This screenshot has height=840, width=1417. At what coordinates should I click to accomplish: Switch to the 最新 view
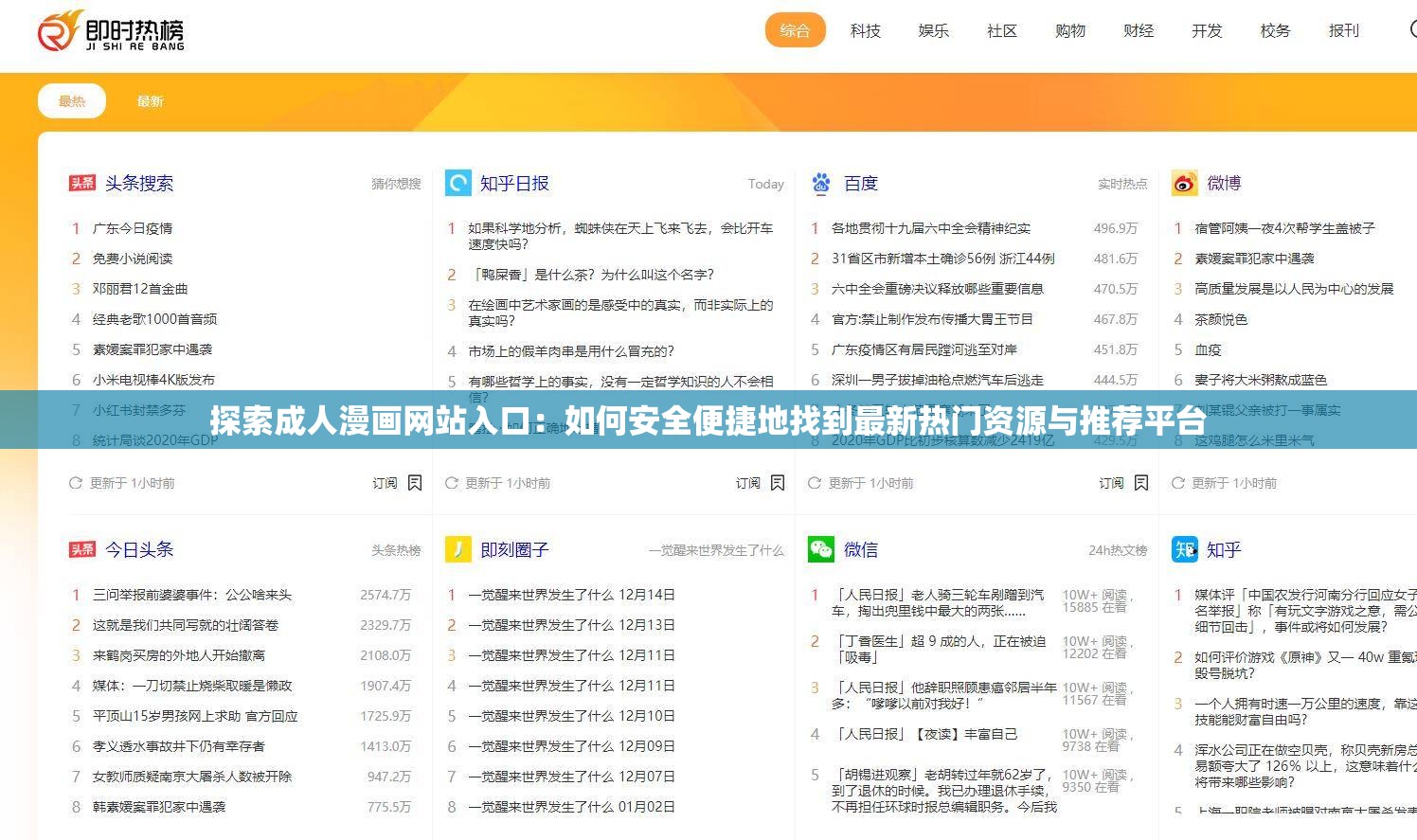click(x=150, y=100)
